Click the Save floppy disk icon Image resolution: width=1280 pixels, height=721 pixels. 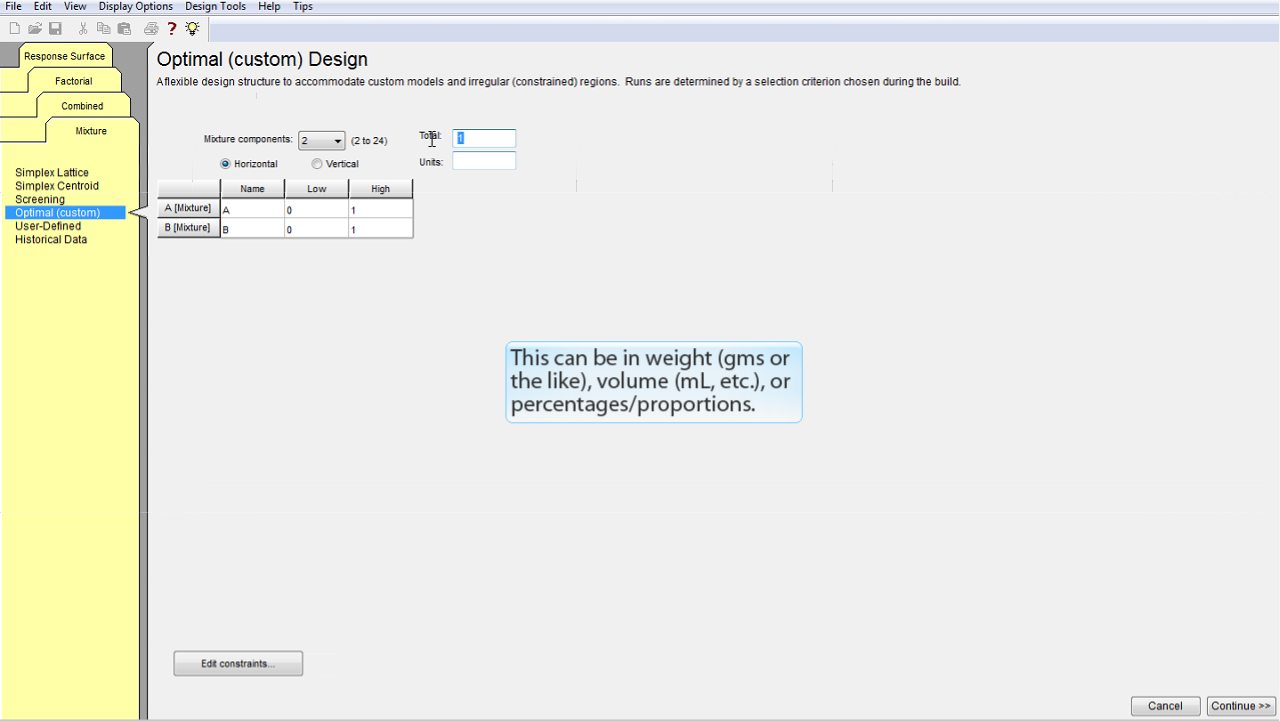56,29
